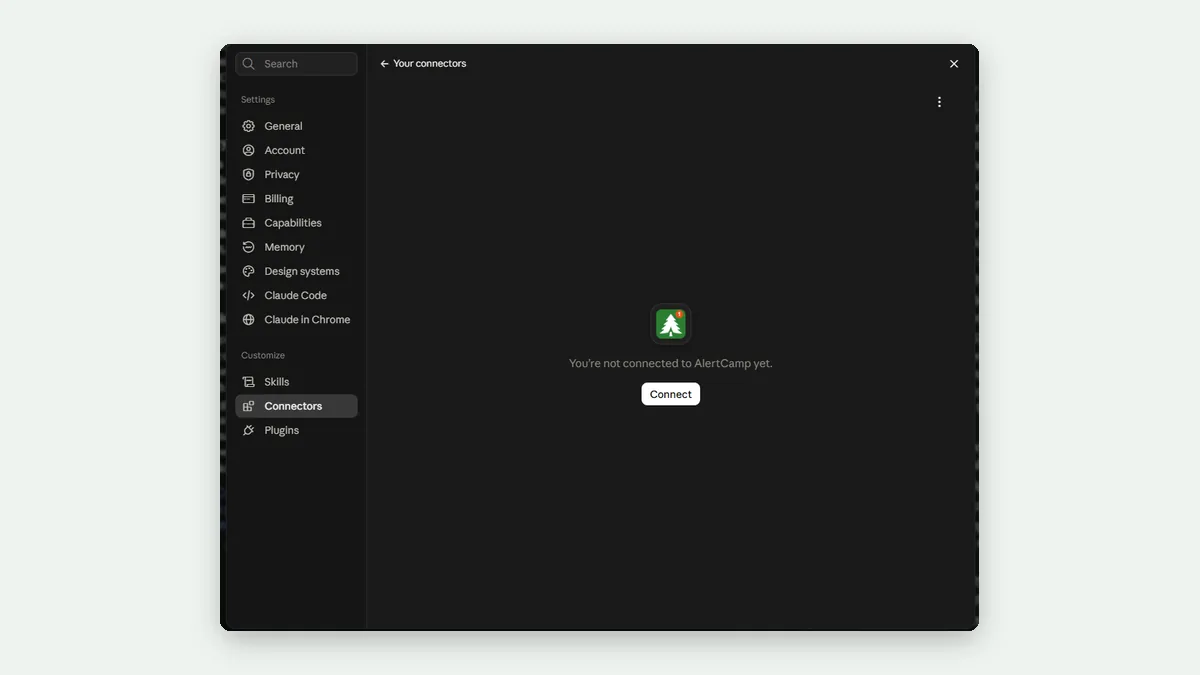The height and width of the screenshot is (675, 1200).
Task: Select the Memory menu item
Action: 296,247
